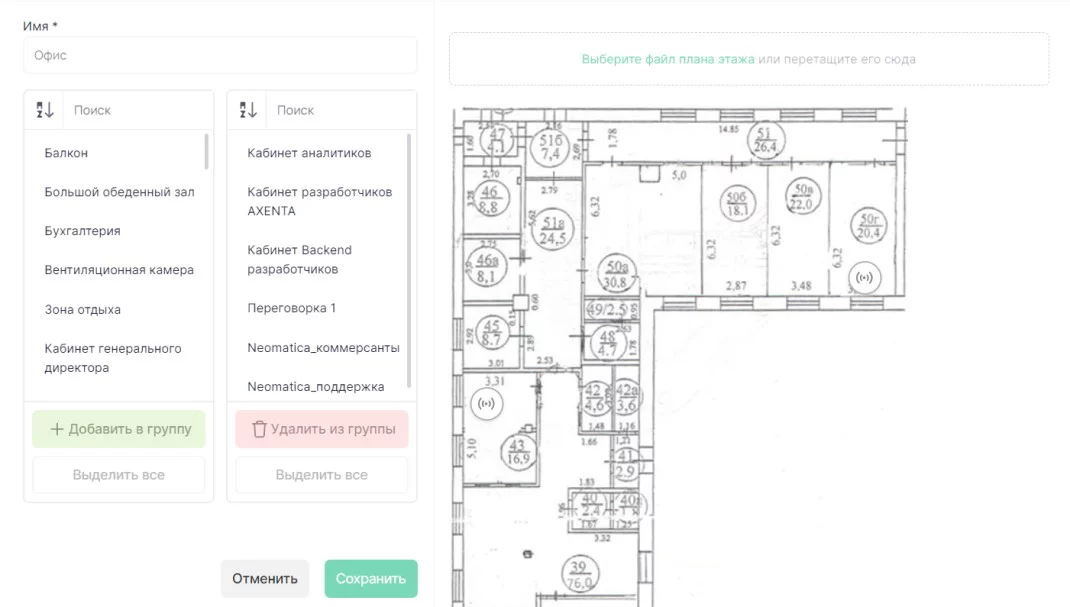This screenshot has width=1070, height=607.
Task: Click the sort icon in the right list
Action: (248, 110)
